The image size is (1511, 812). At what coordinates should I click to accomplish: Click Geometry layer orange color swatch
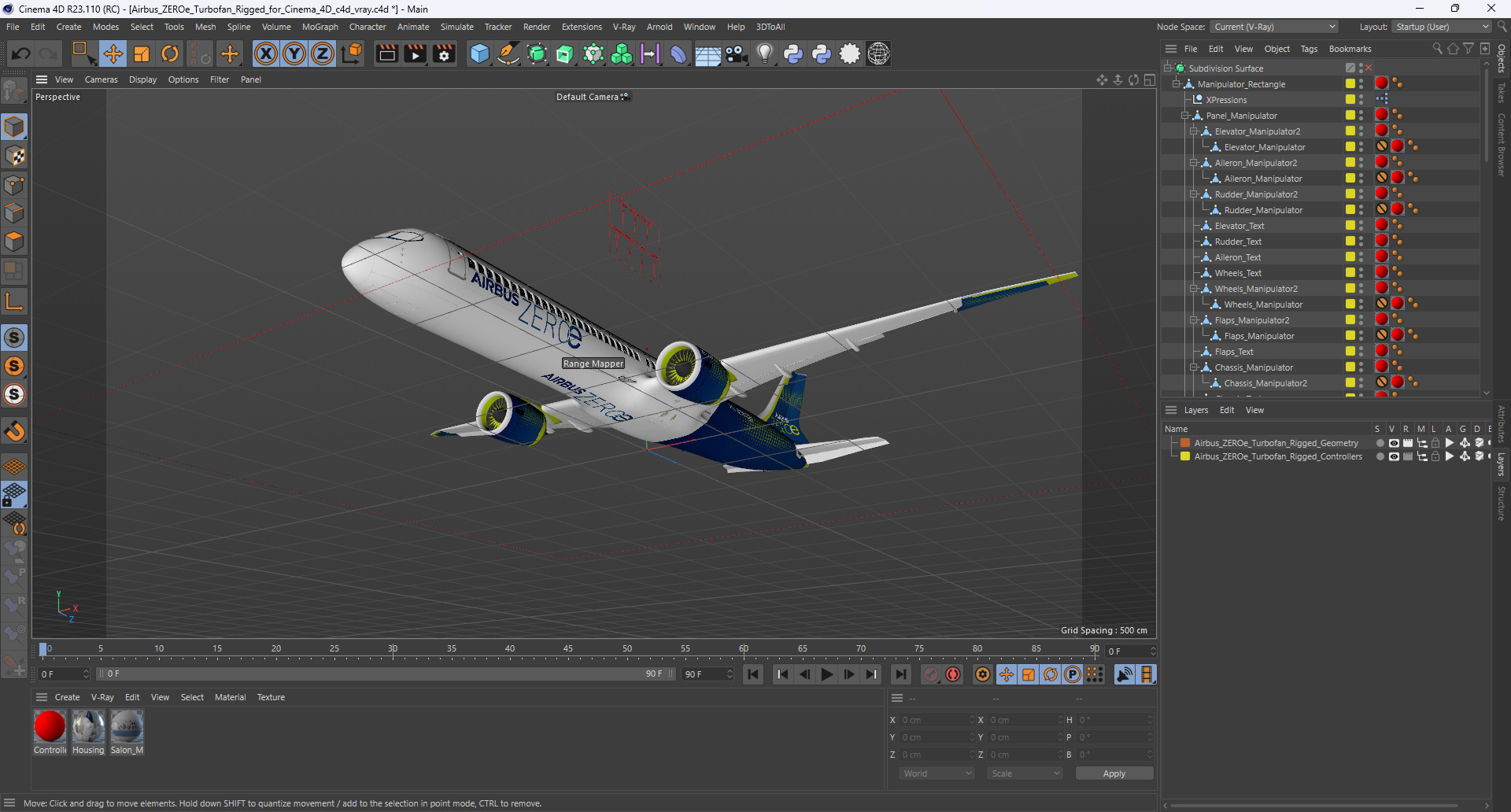click(1184, 443)
